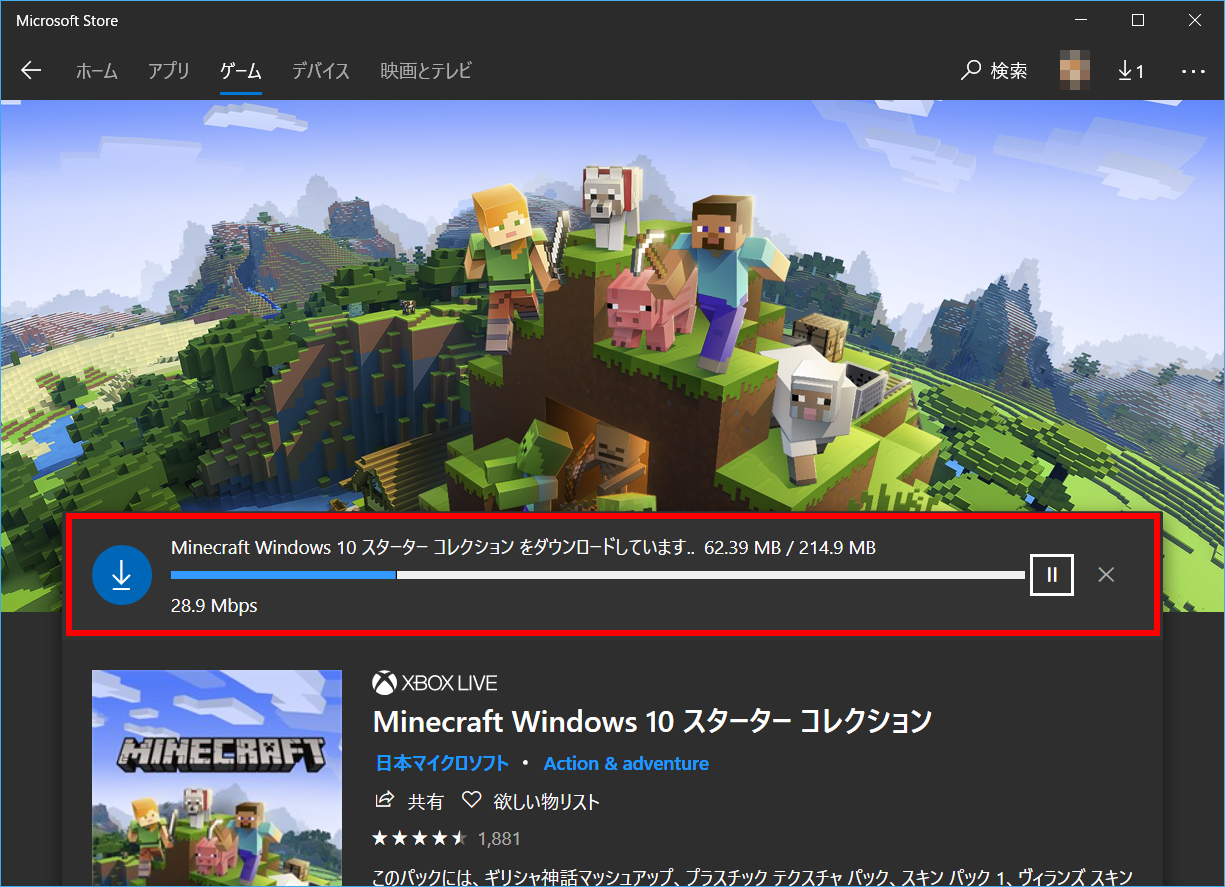
Task: Switch to the アプリ tab
Action: click(169, 71)
